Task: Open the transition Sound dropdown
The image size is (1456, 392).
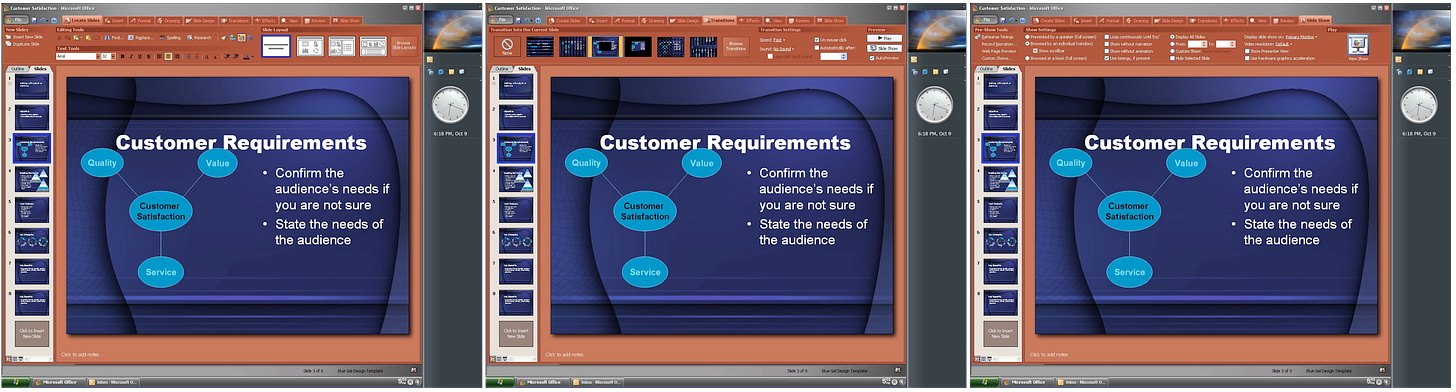Action: coord(784,49)
